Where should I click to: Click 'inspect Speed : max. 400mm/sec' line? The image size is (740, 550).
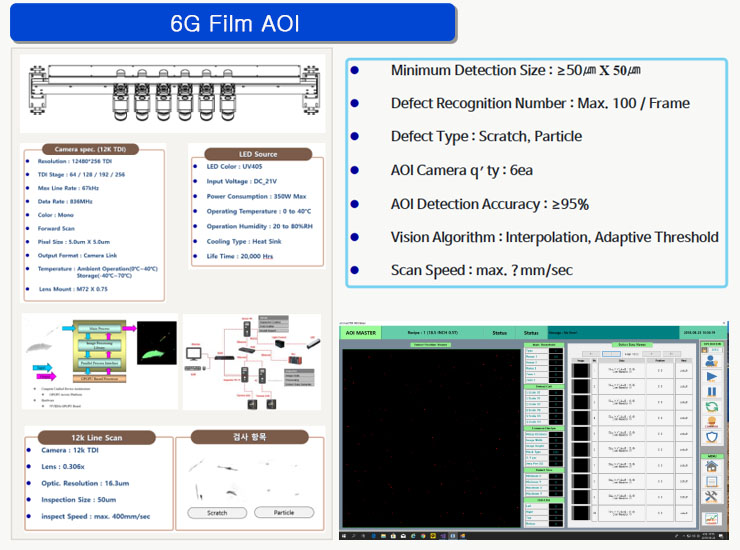pyautogui.click(x=95, y=516)
